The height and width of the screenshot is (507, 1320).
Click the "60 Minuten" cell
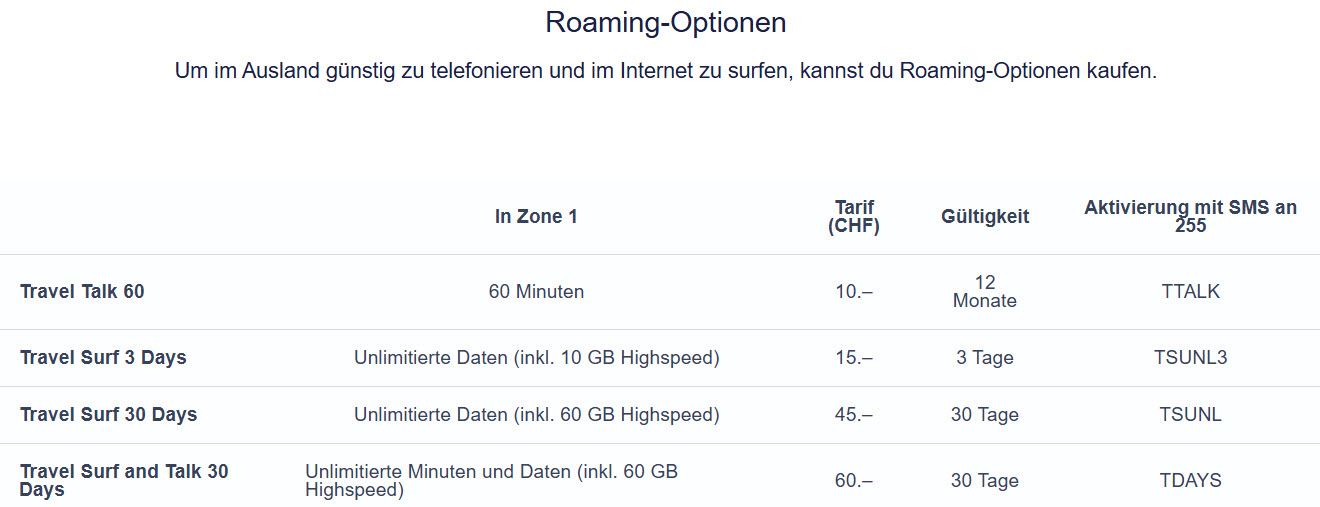click(x=536, y=292)
